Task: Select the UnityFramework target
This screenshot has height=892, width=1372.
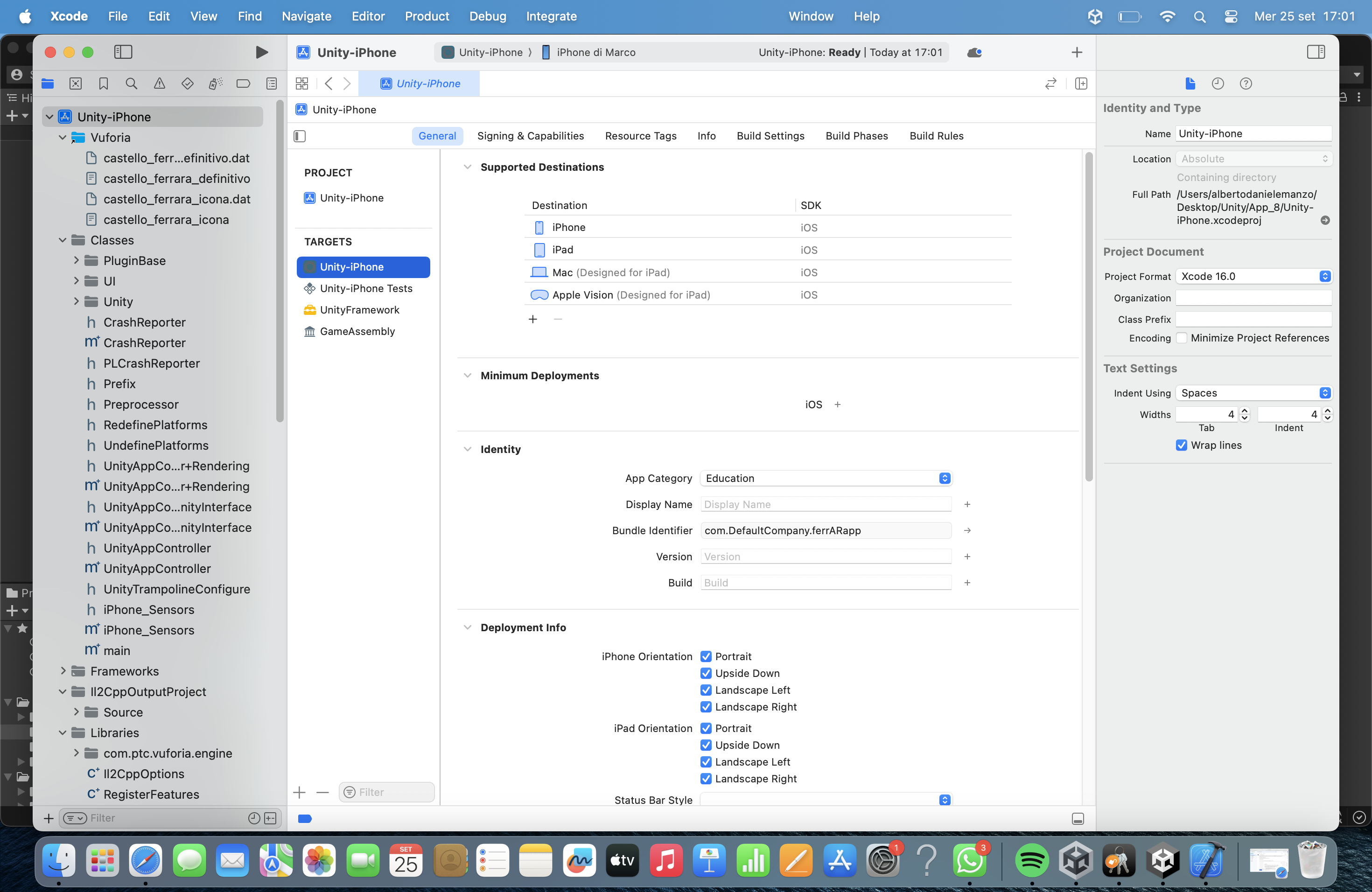Action: click(363, 310)
